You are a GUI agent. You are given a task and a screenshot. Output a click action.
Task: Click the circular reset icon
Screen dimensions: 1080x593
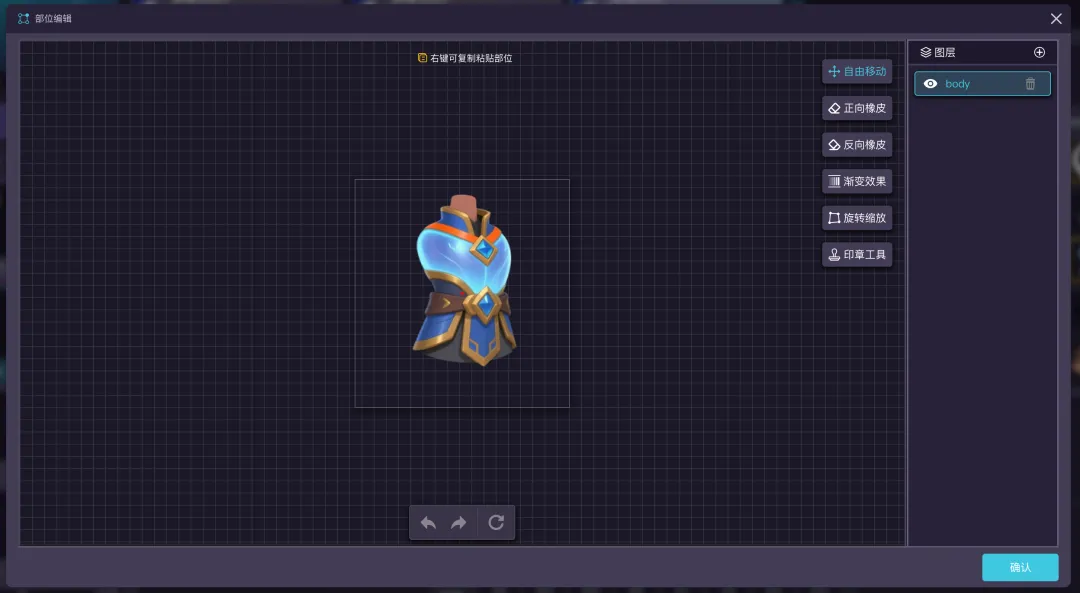pyautogui.click(x=496, y=523)
